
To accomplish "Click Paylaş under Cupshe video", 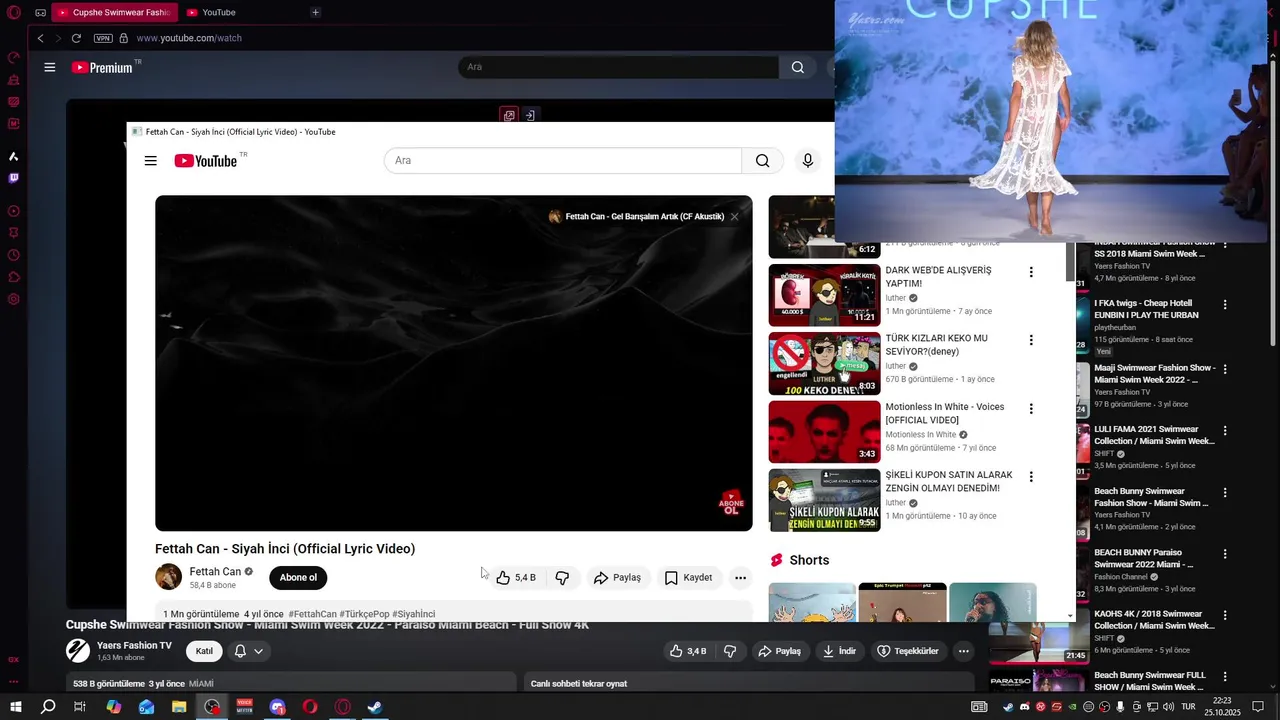I will [779, 651].
